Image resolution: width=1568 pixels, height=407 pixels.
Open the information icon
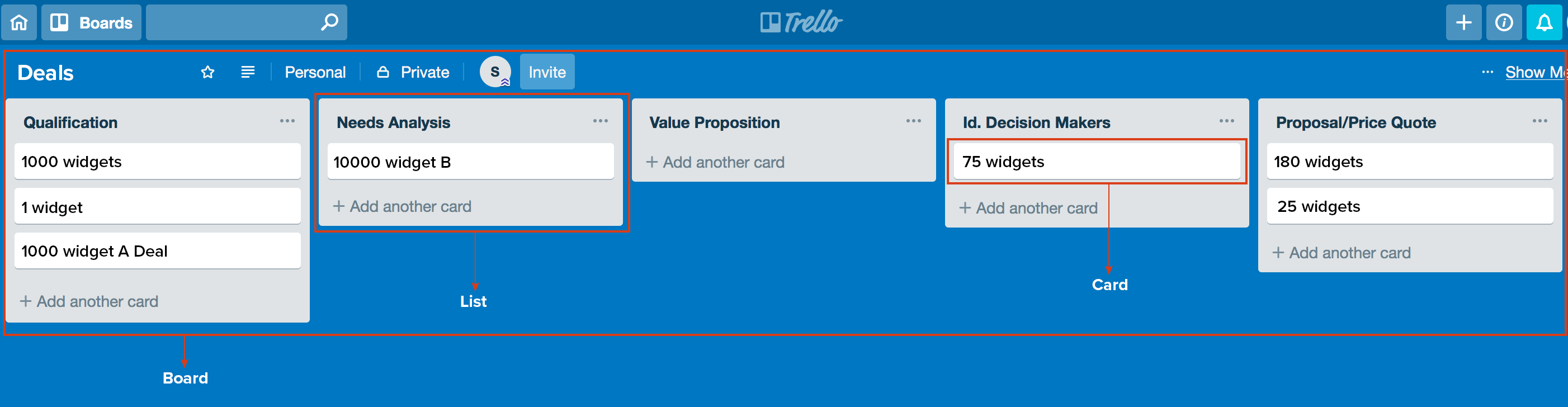tap(1504, 22)
